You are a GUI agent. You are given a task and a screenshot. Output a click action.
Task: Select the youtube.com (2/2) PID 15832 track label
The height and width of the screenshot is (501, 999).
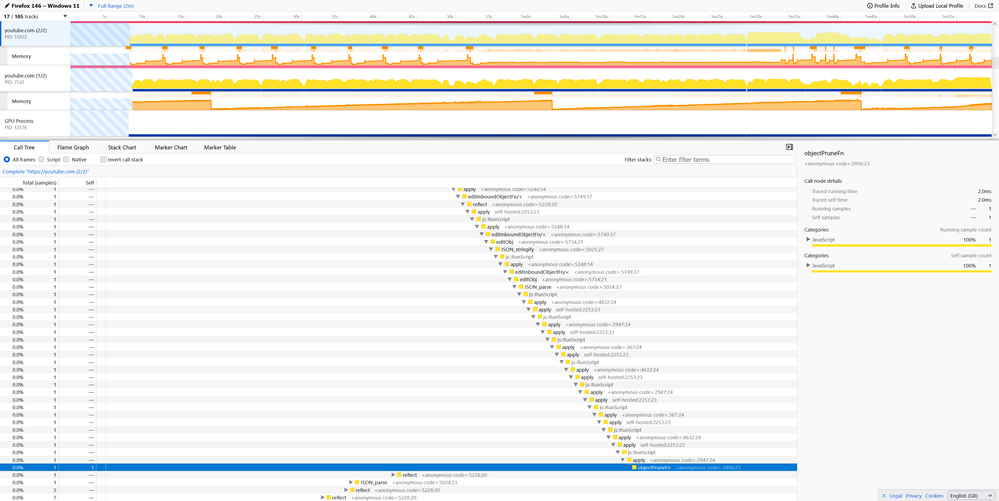35,33
